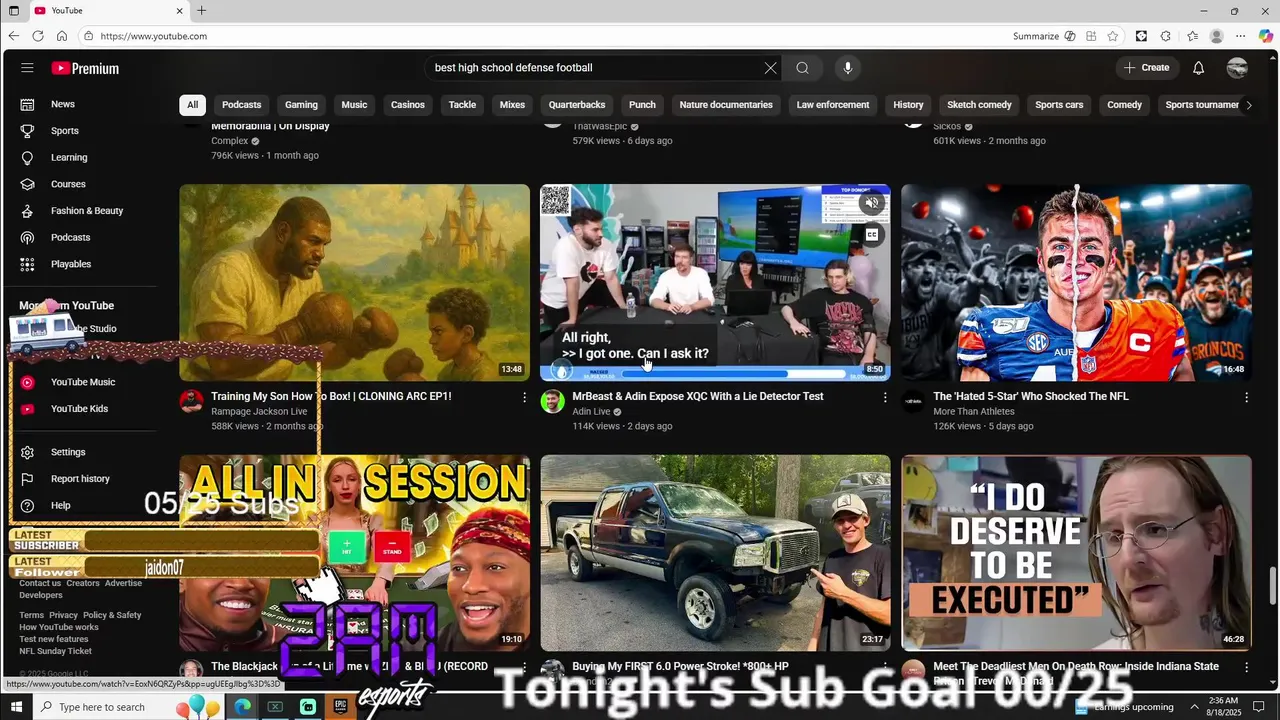Select the Quarterbacks filter chip
This screenshot has height=720, width=1280.
tap(577, 105)
